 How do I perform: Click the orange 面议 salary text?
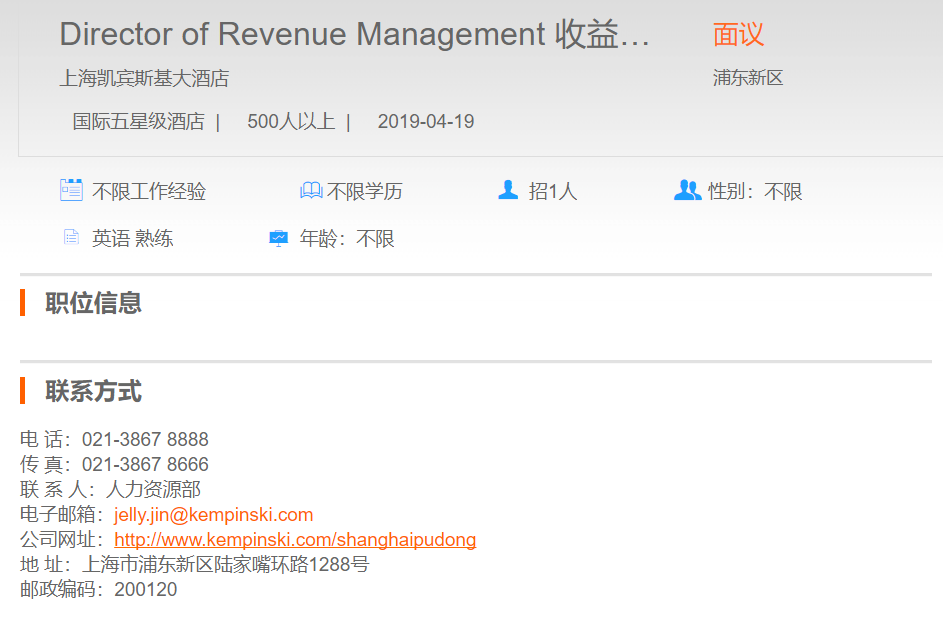coord(738,35)
